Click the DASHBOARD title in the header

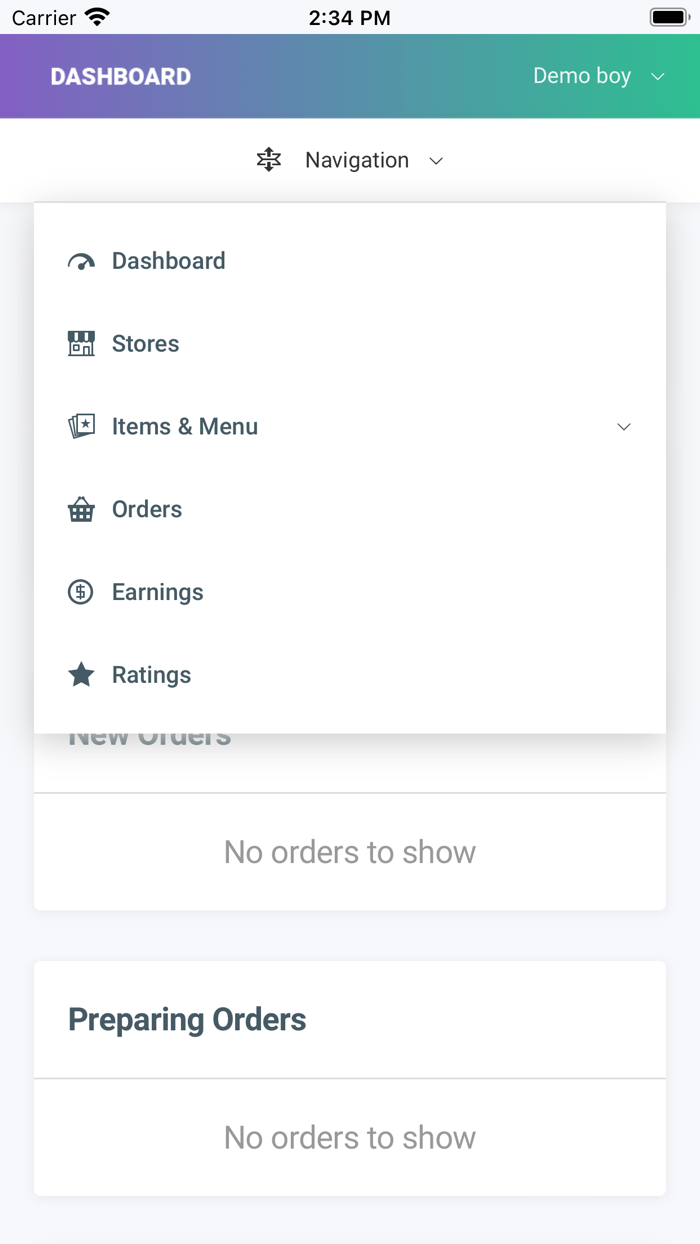pyautogui.click(x=121, y=76)
